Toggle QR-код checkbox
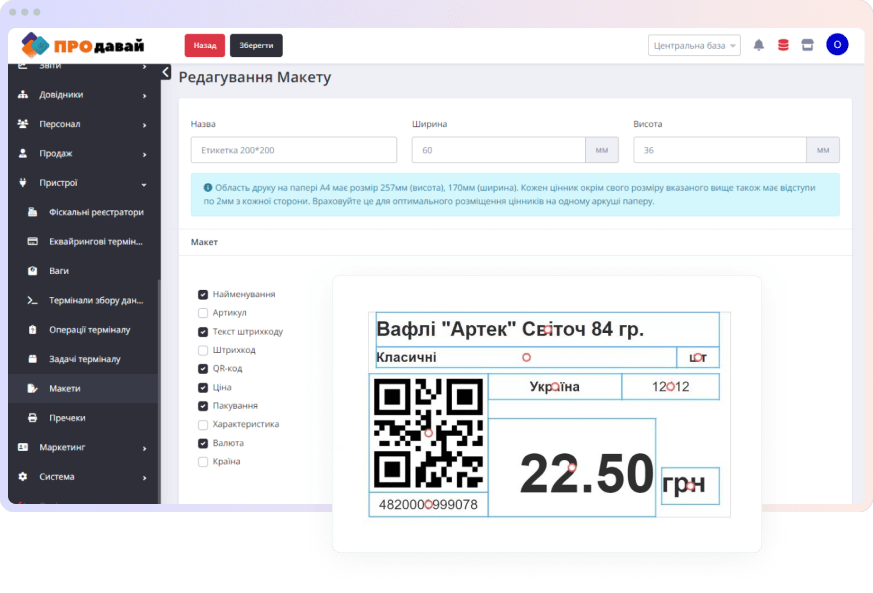The image size is (873, 593). (x=203, y=369)
